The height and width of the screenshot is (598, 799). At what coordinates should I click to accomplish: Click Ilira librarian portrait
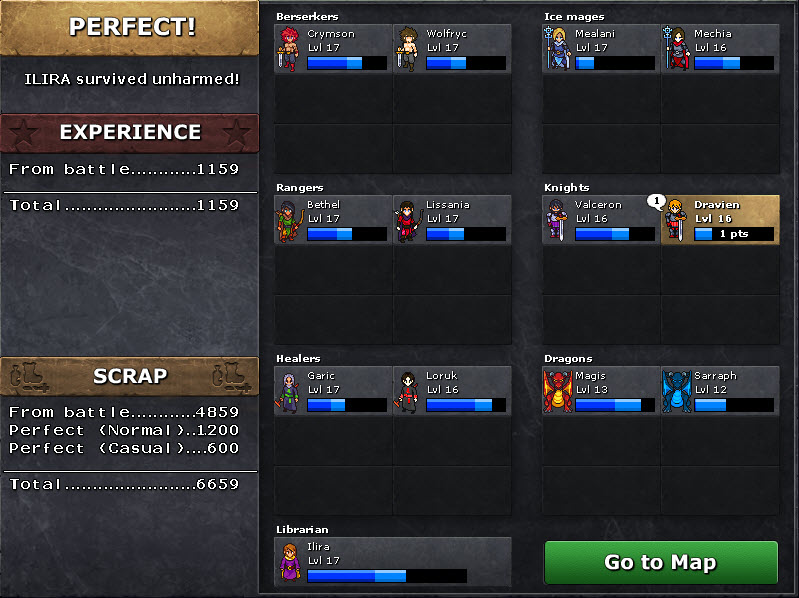(x=290, y=562)
